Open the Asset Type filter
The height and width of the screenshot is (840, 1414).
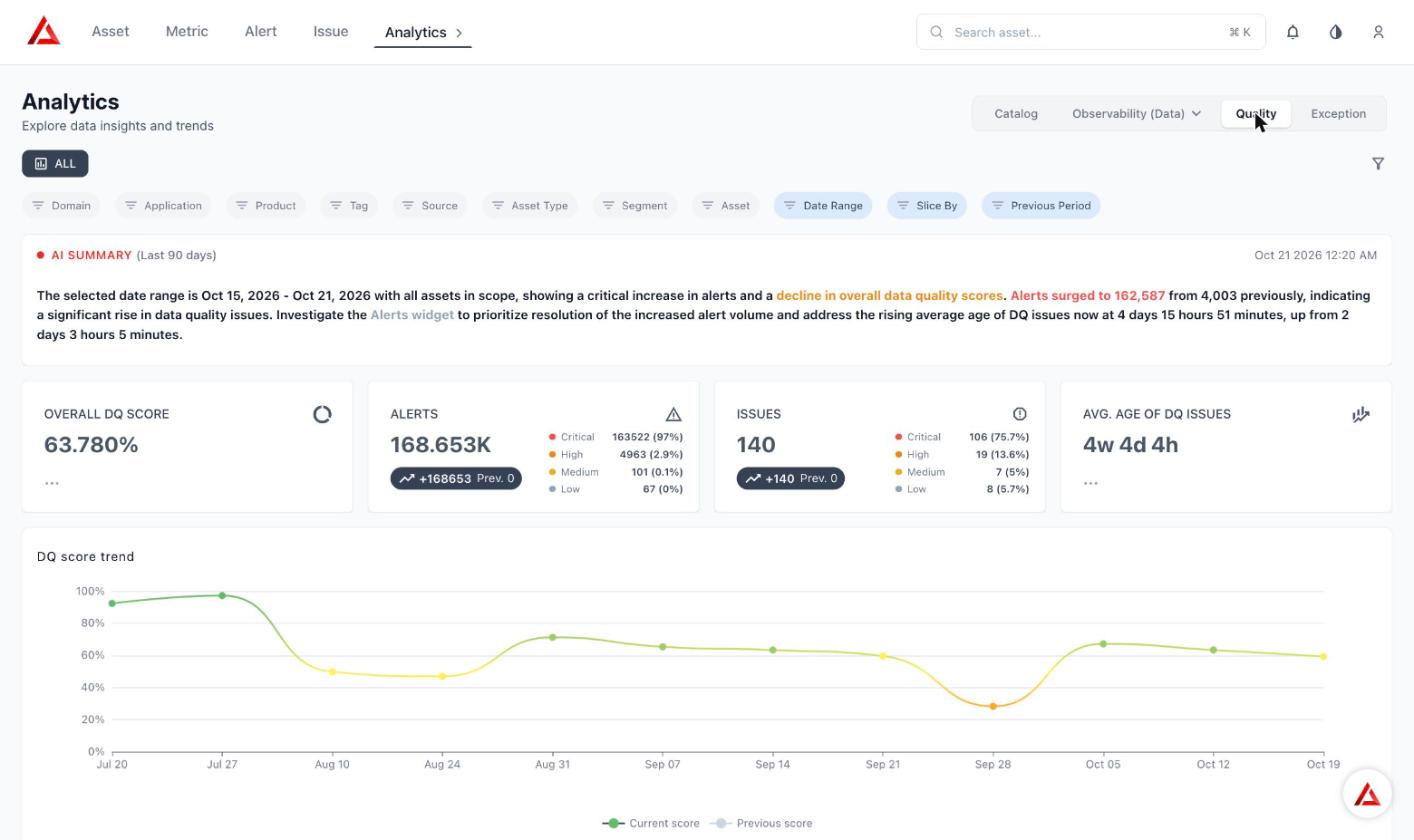click(x=530, y=205)
